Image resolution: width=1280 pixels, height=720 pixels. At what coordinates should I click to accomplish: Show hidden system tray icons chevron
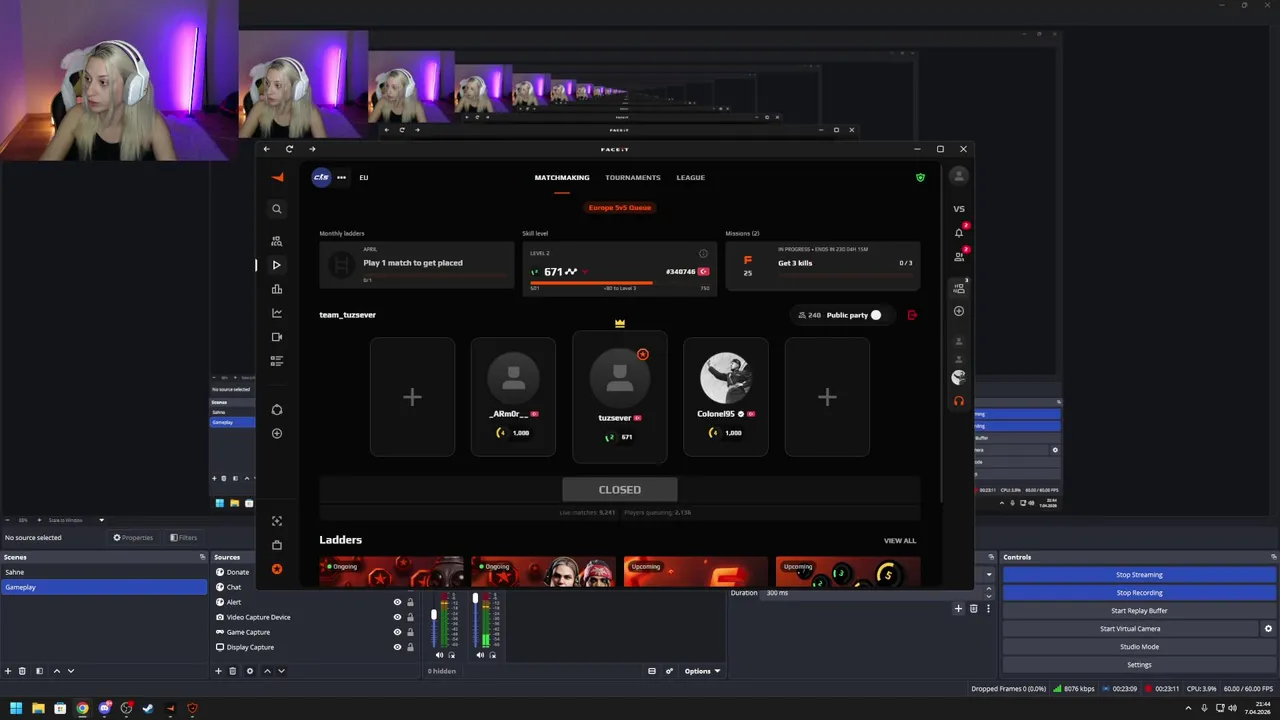click(1189, 708)
